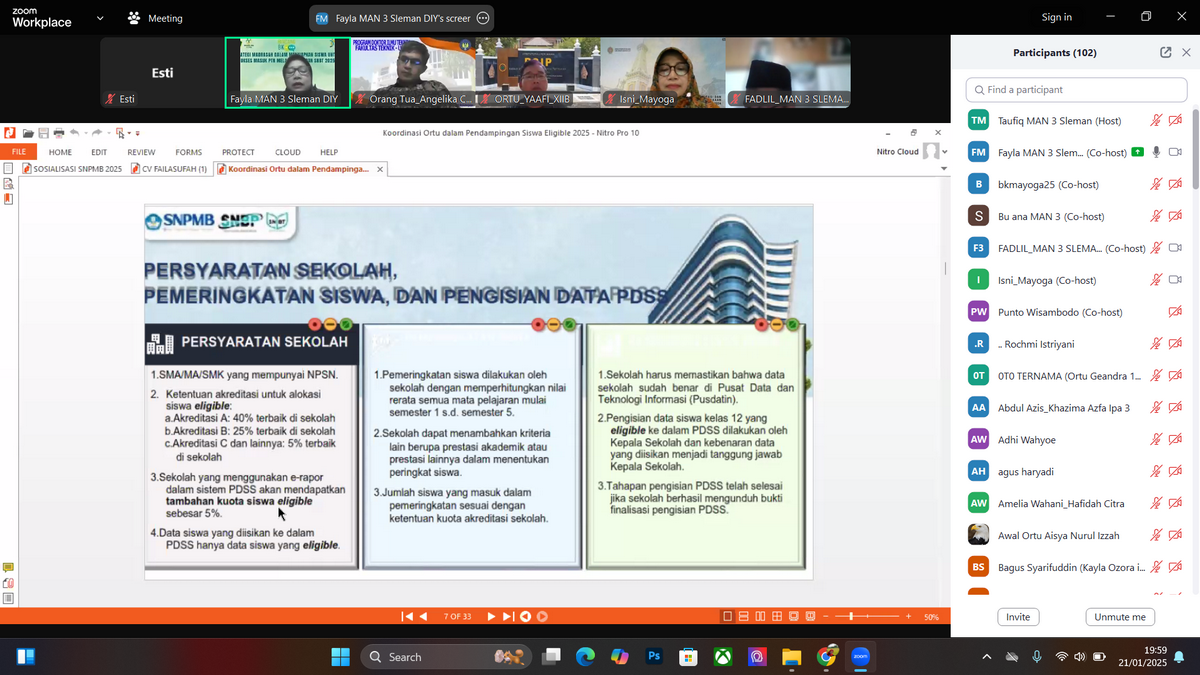Pop out the Participants panel
The image size is (1200, 675).
[x=1165, y=52]
